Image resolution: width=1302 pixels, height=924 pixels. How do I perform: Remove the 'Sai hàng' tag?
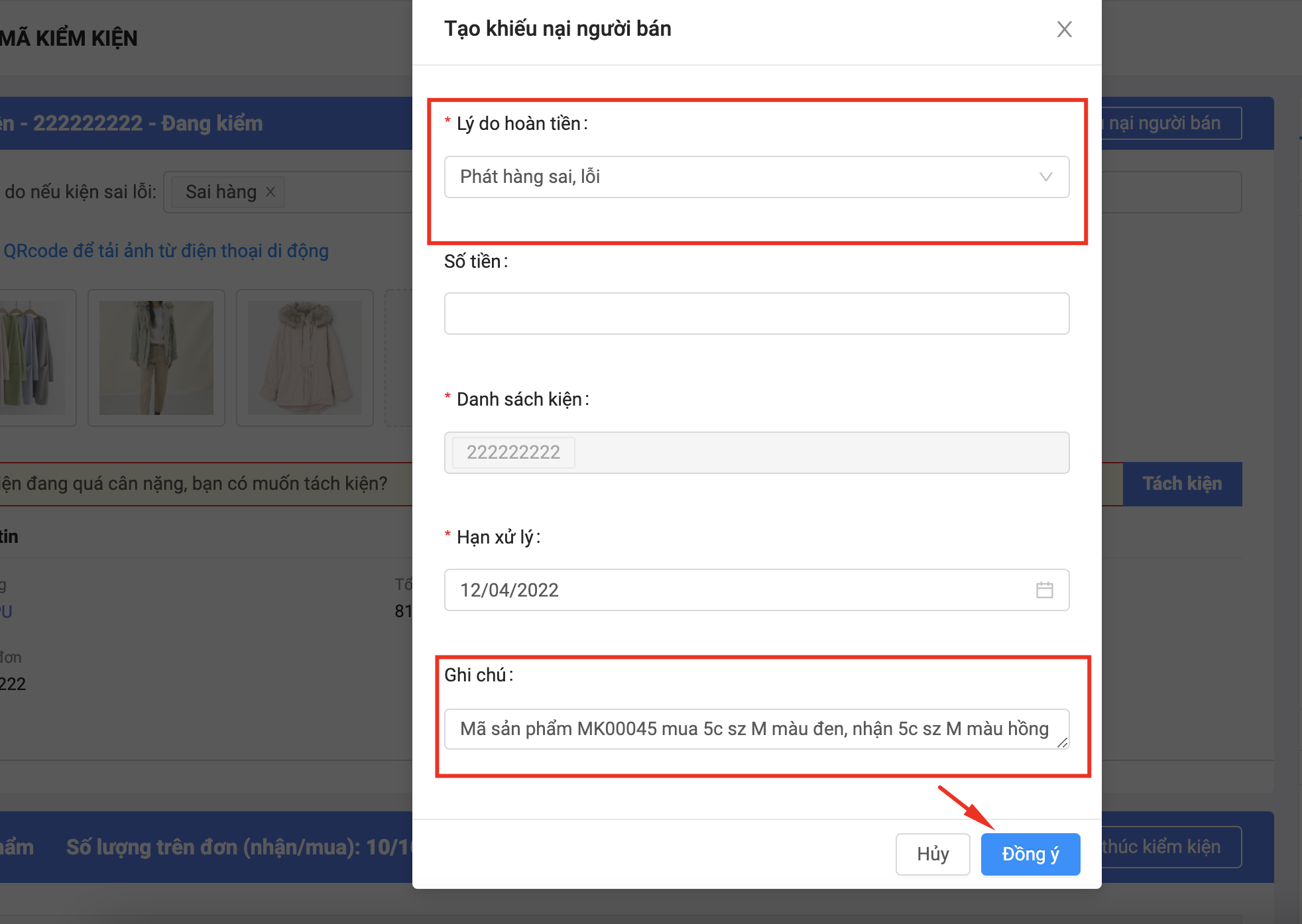(x=270, y=192)
